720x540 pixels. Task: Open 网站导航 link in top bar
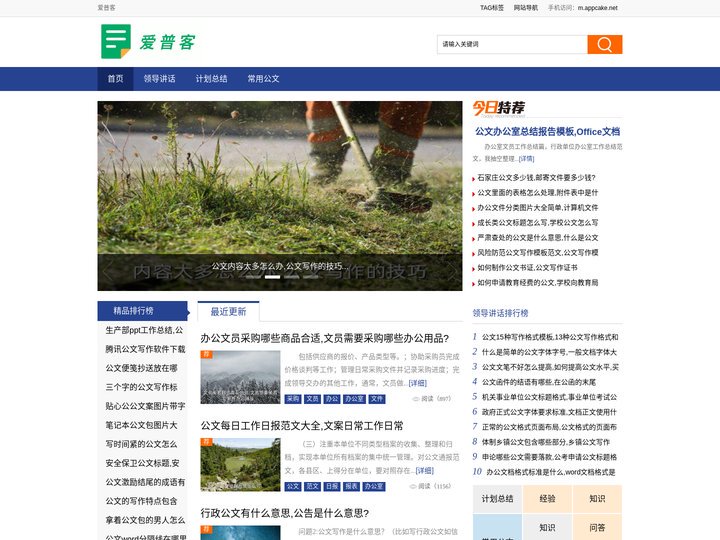pyautogui.click(x=525, y=8)
